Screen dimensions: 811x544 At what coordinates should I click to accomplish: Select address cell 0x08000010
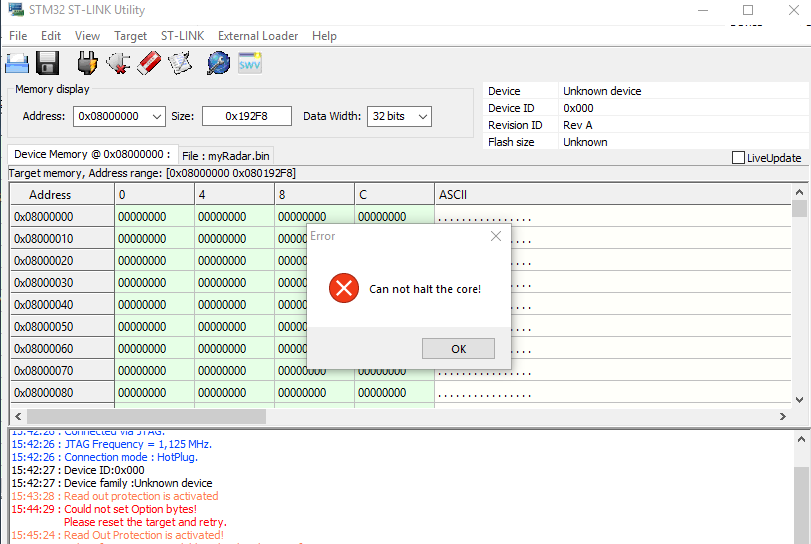click(62, 238)
